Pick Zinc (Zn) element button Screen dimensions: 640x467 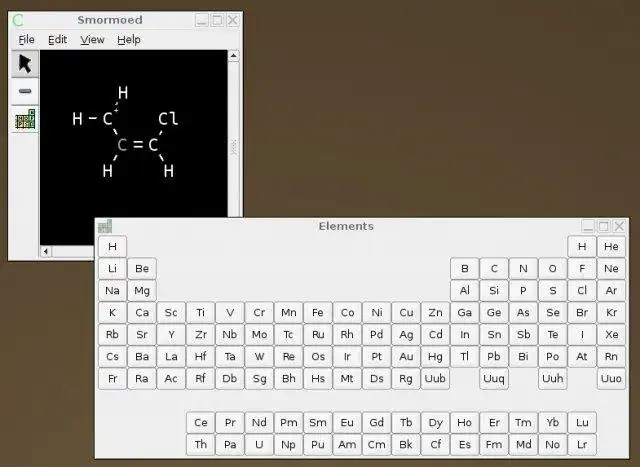[435, 313]
